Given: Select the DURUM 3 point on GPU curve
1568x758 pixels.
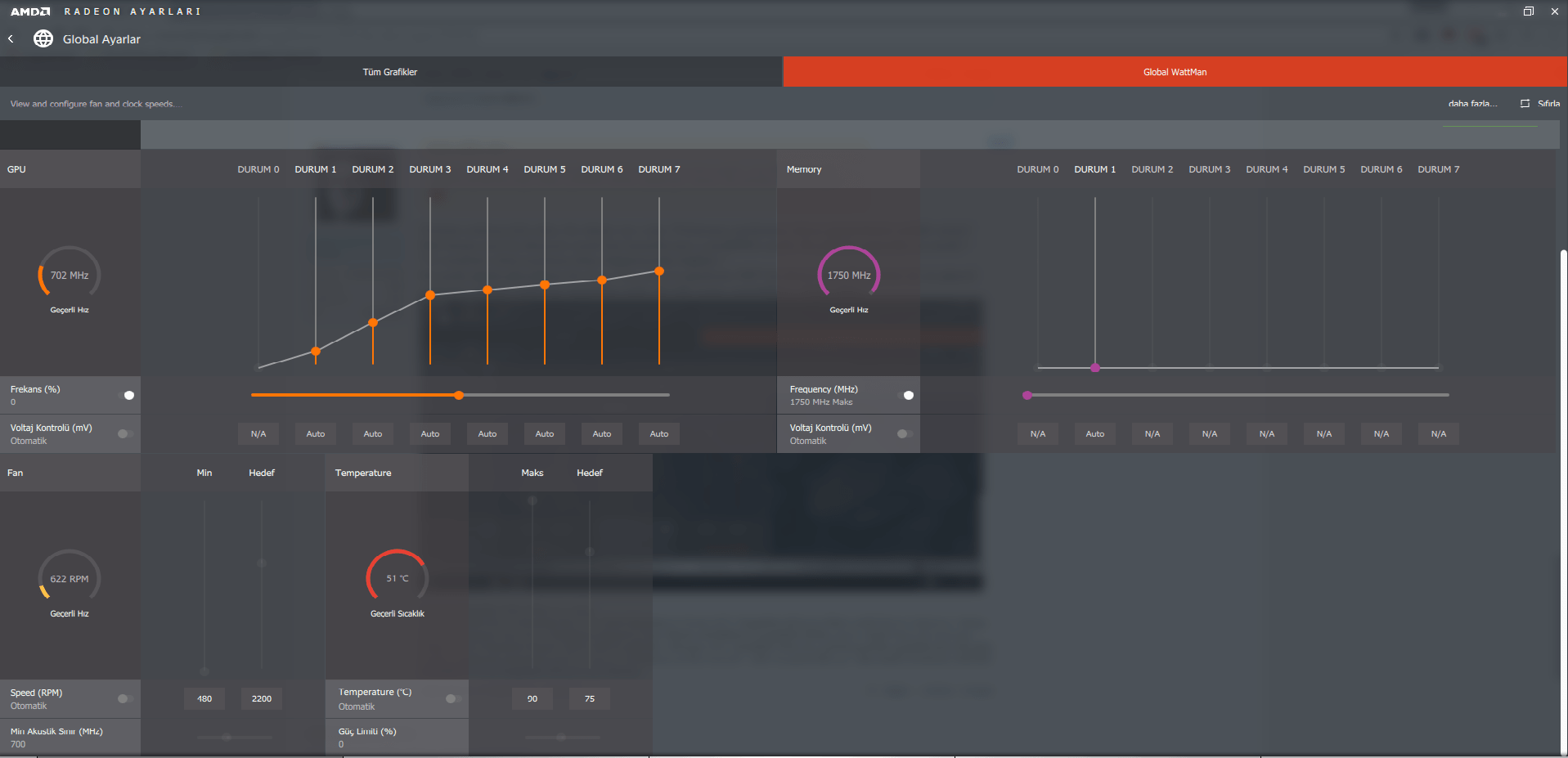Looking at the screenshot, I should coord(430,295).
